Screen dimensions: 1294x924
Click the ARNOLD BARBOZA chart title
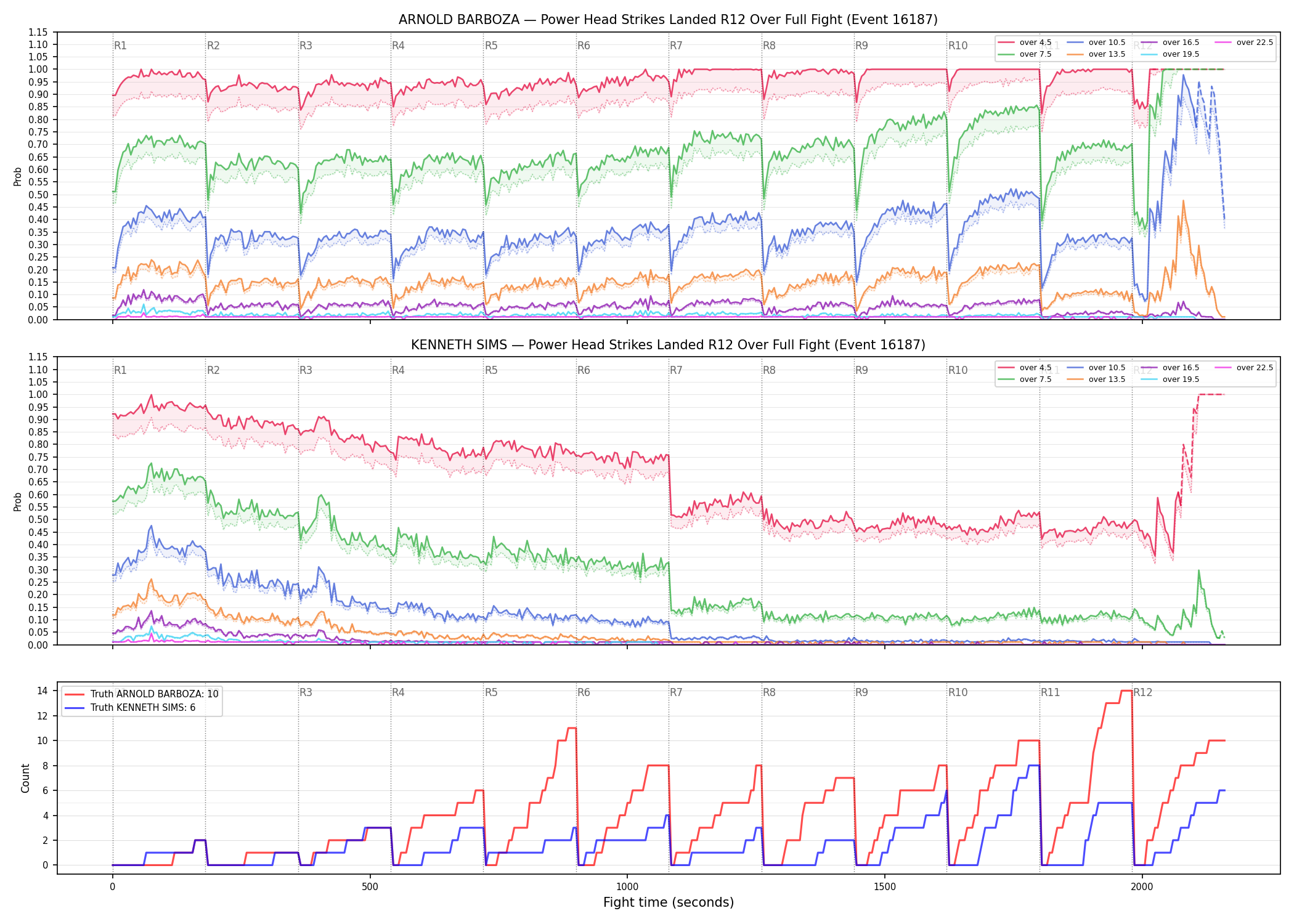click(x=668, y=20)
